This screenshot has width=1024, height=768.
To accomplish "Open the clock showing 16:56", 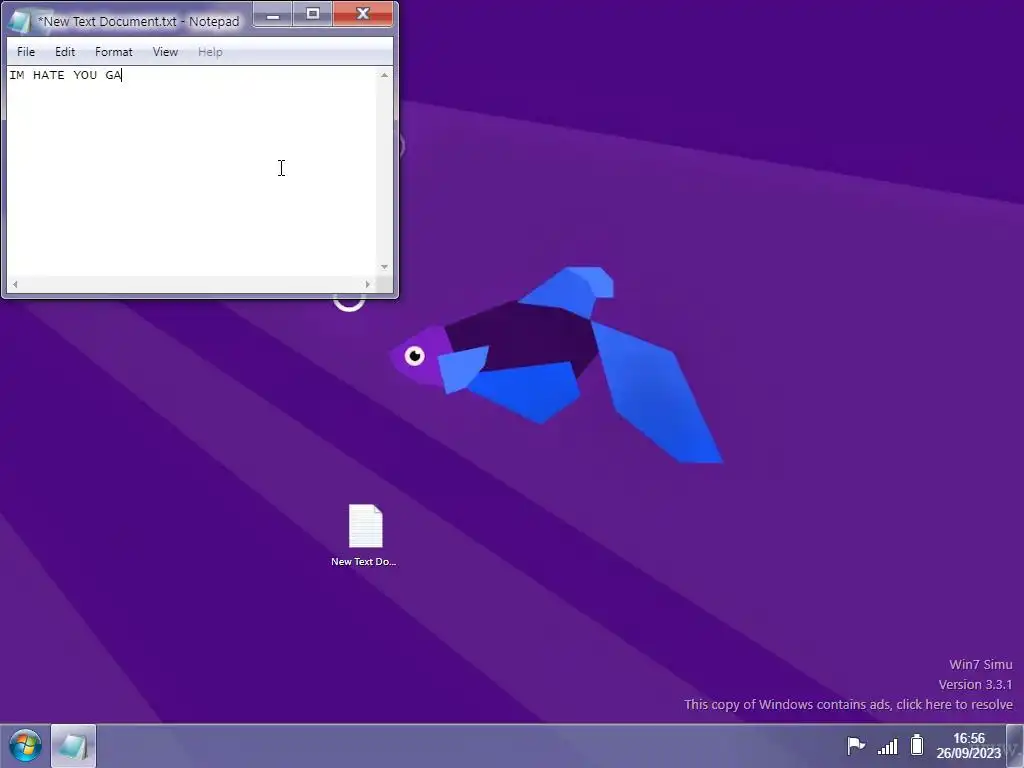I will [x=968, y=745].
